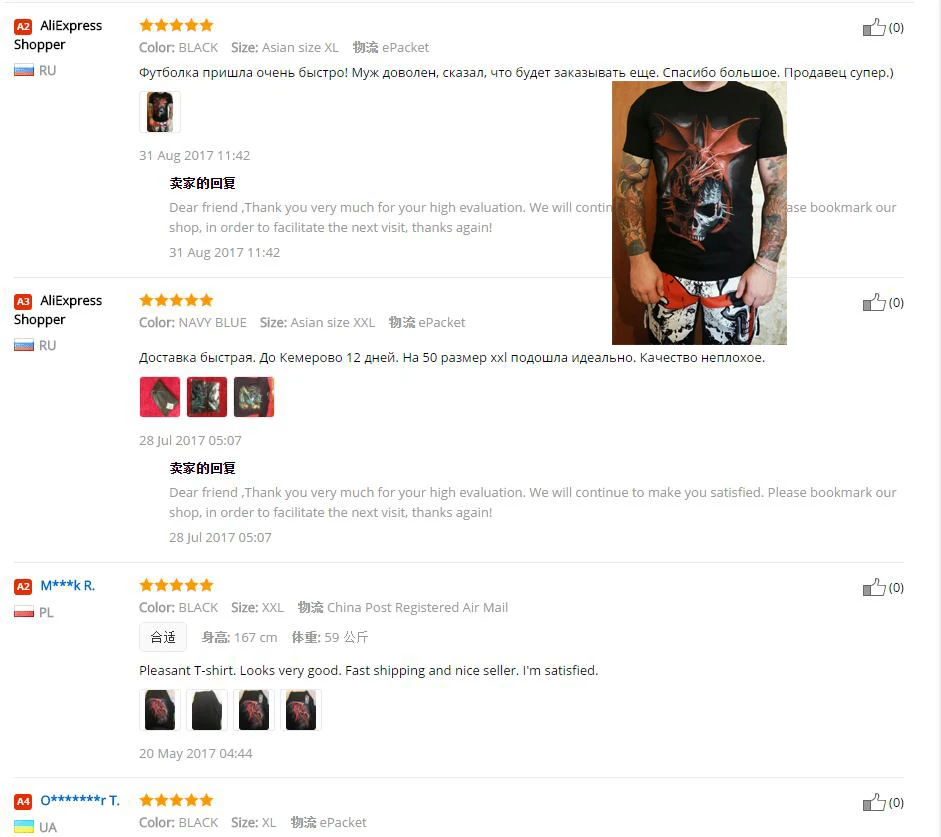Click the Polish flag under M***k R.
The height and width of the screenshot is (837, 941).
[24, 612]
